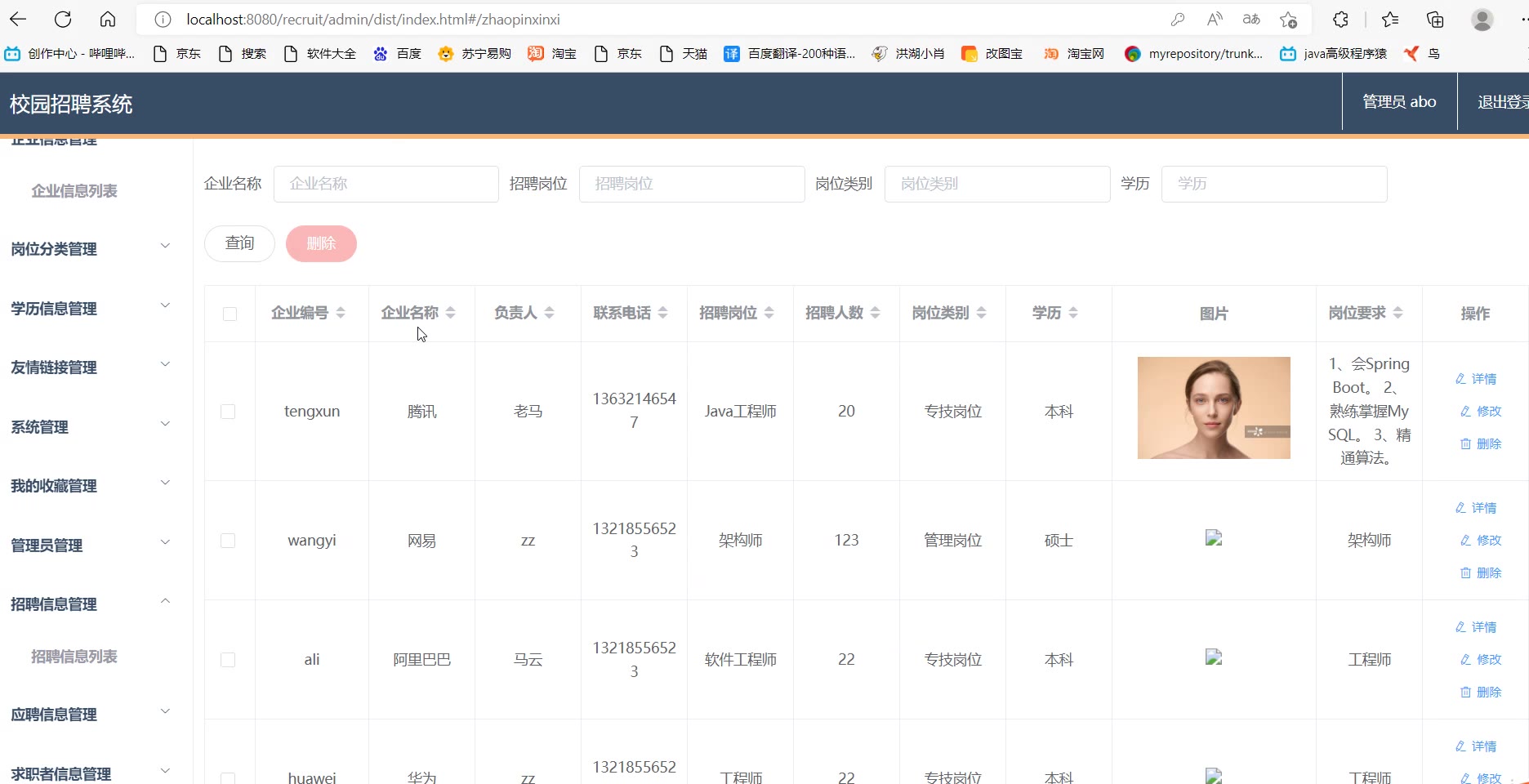Sort by 企业名称 column arrows
The height and width of the screenshot is (784, 1529).
[450, 313]
